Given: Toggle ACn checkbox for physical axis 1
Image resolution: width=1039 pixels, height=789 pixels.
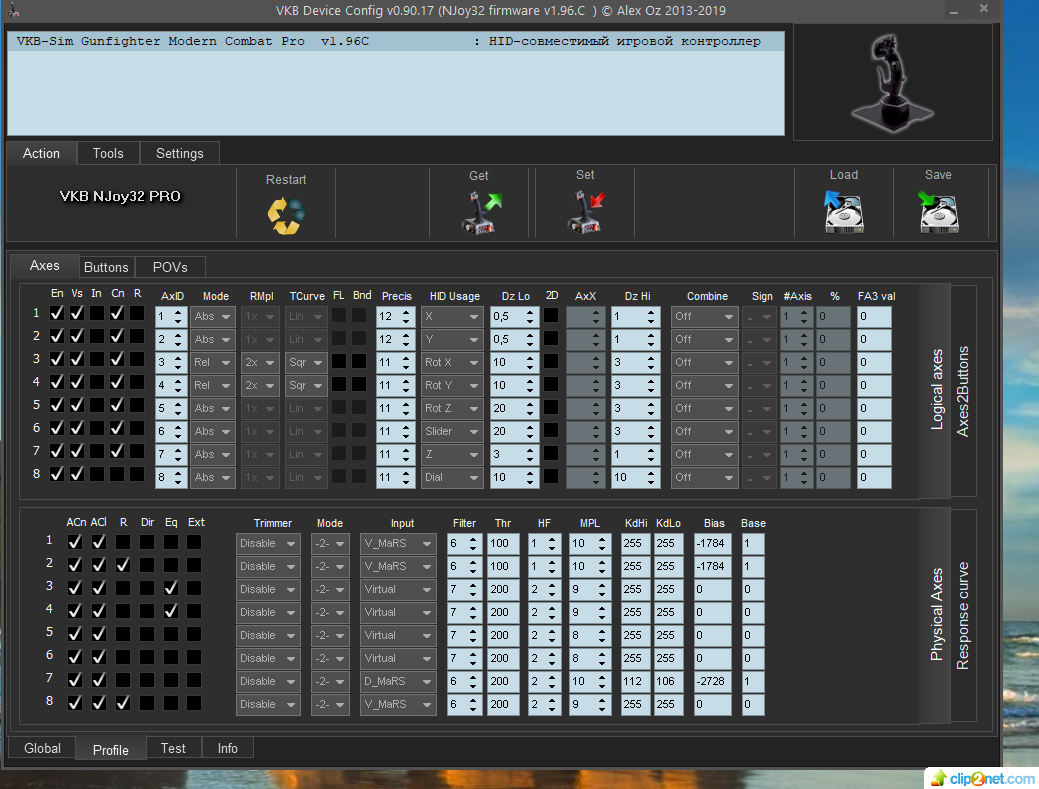Looking at the screenshot, I should click(75, 542).
